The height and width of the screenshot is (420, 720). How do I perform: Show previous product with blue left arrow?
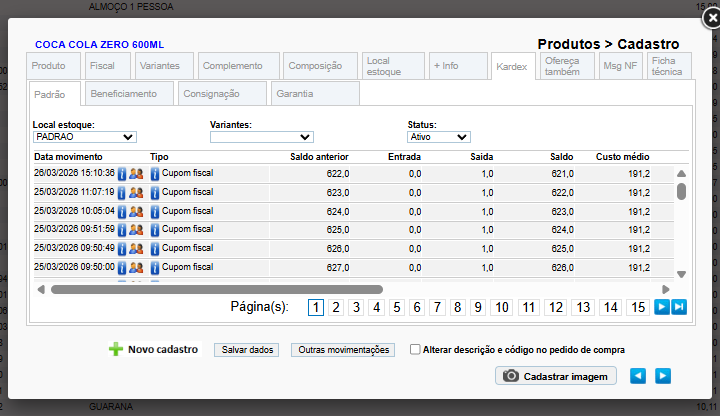point(638,376)
